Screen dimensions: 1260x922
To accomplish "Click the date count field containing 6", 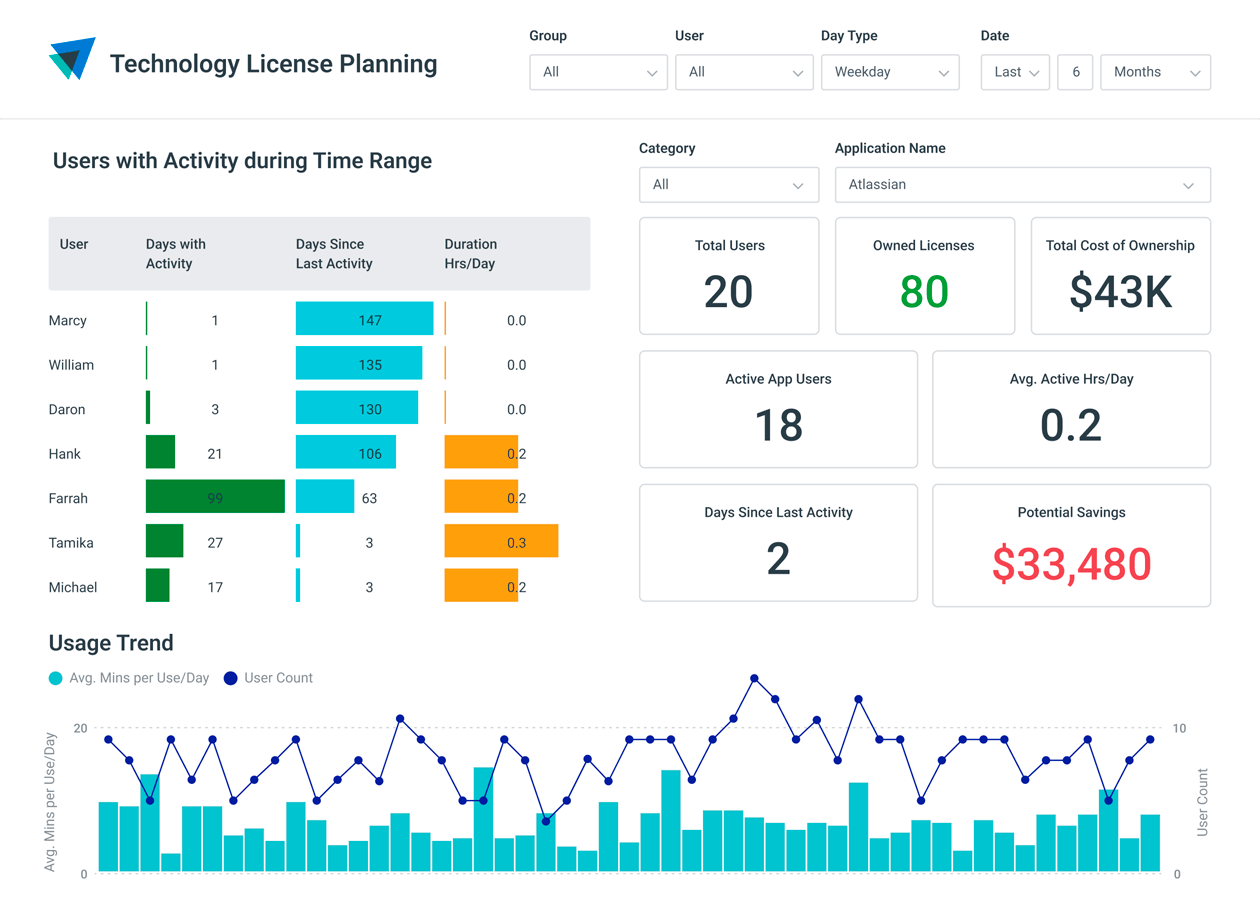I will 1075,72.
